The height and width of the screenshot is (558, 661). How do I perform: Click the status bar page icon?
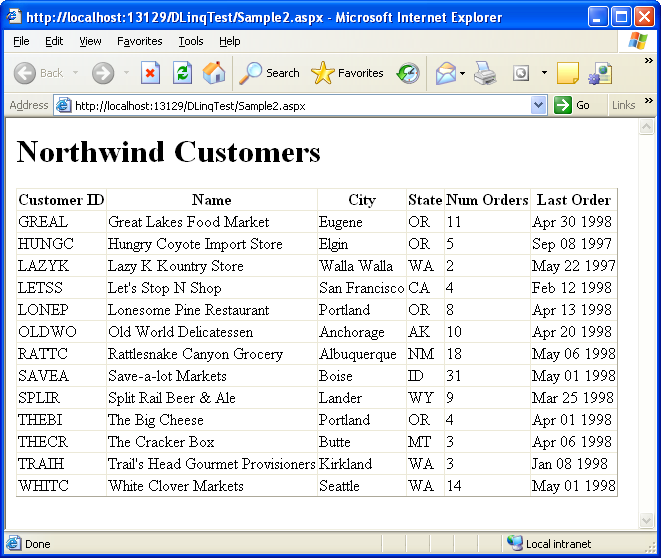tap(13, 543)
